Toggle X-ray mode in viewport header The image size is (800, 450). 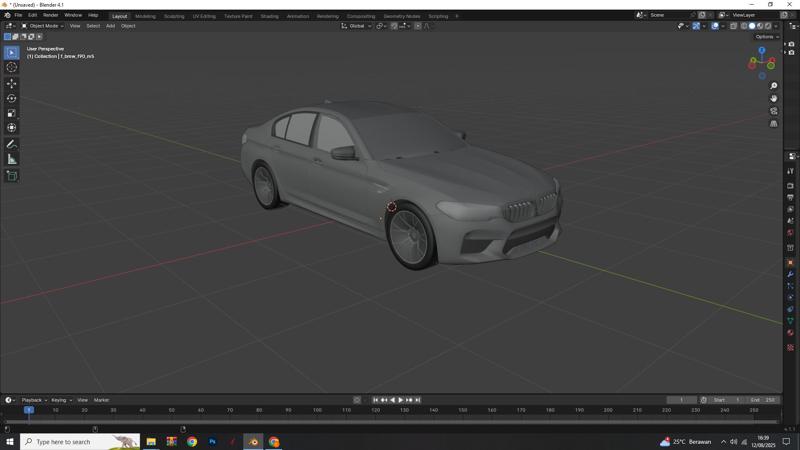(x=733, y=26)
